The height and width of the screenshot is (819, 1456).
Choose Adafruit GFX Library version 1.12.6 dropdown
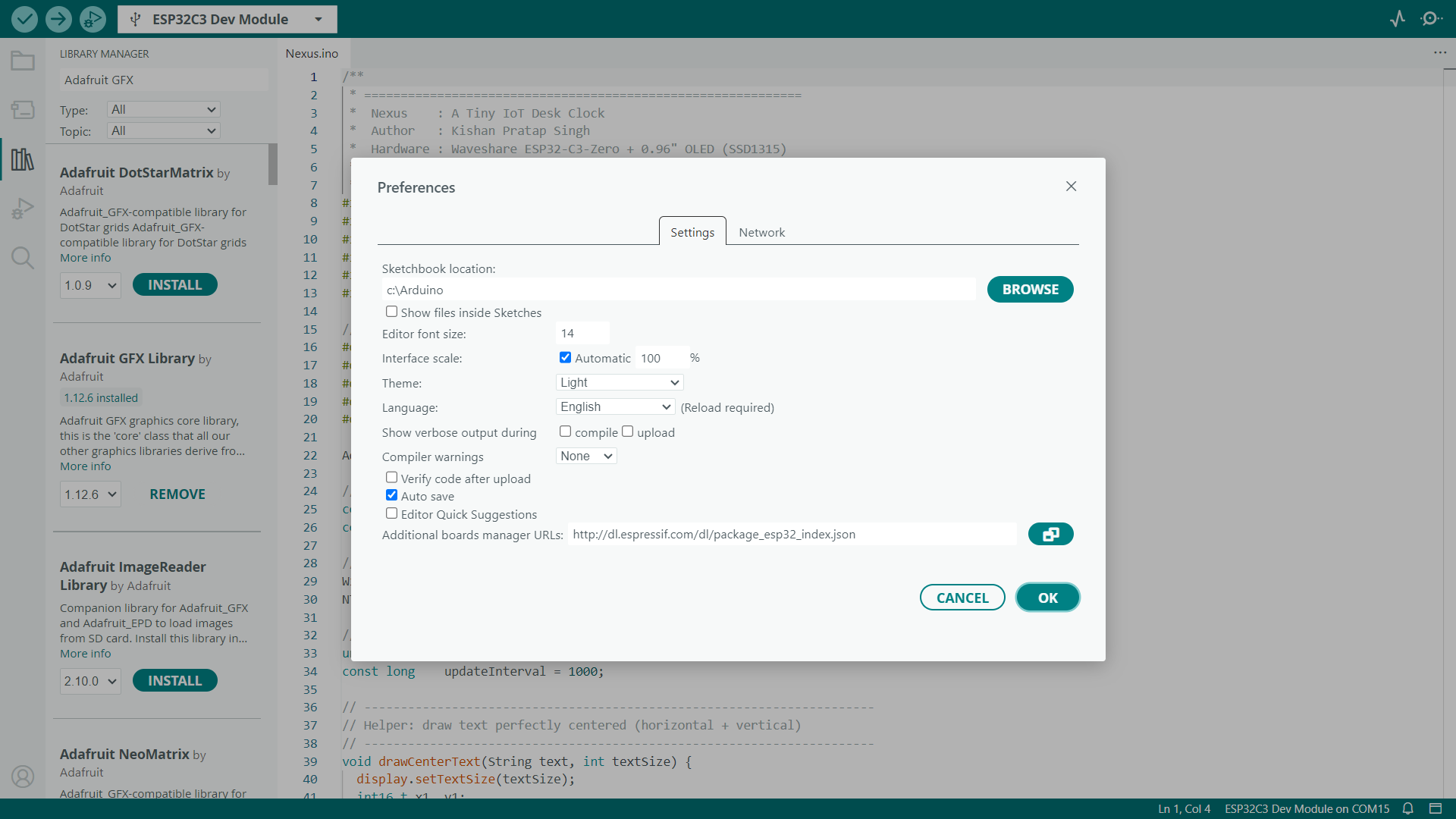(x=90, y=494)
